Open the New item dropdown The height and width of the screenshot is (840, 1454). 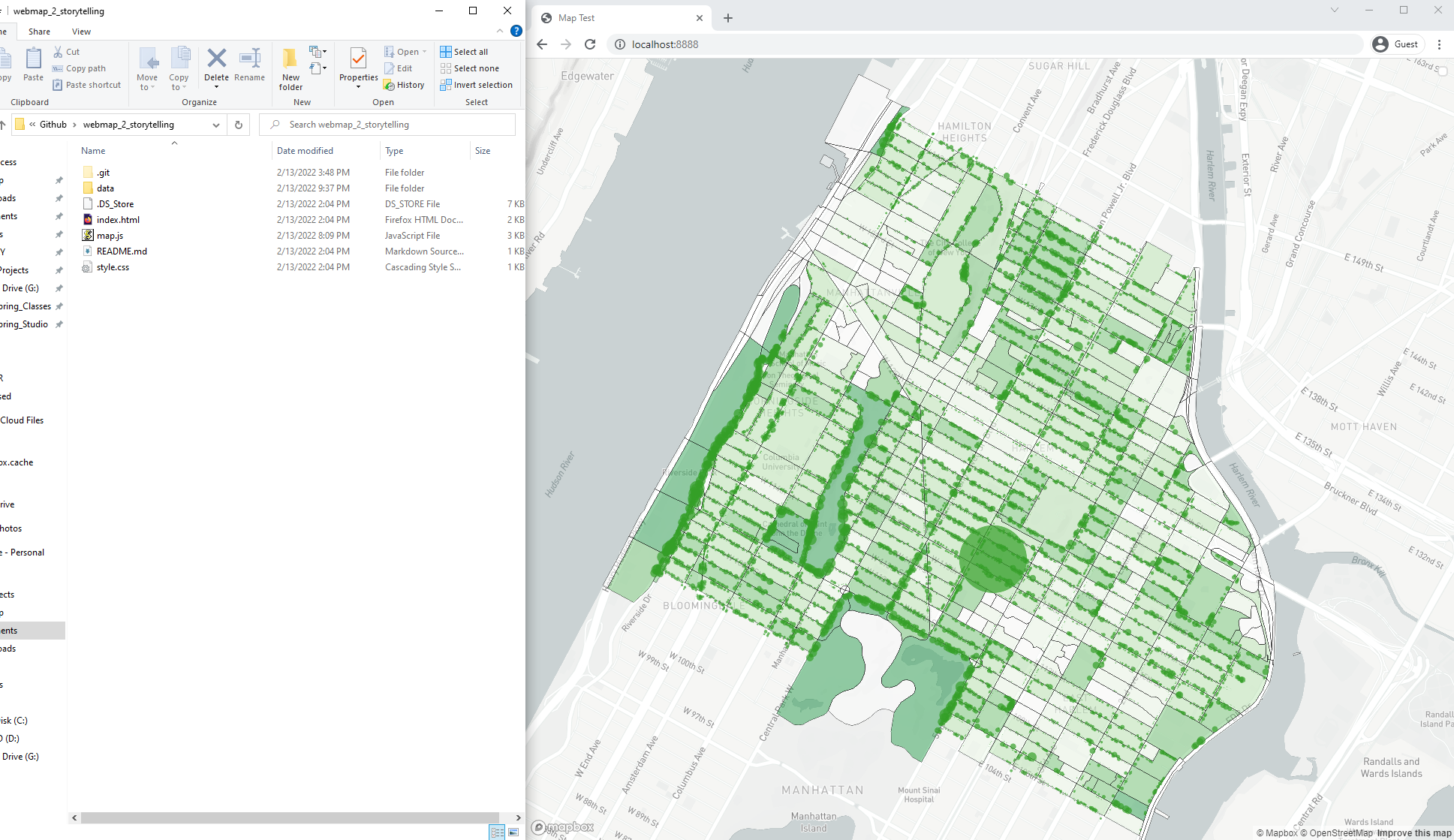(x=318, y=52)
